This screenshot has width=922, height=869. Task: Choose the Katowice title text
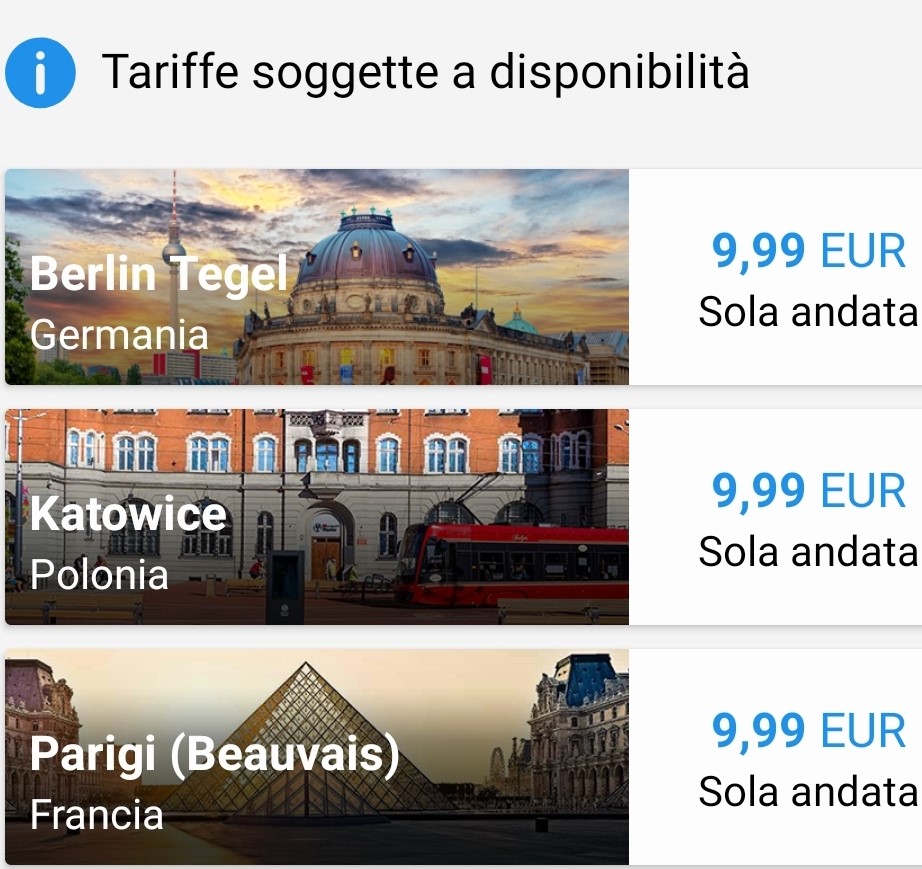point(128,513)
